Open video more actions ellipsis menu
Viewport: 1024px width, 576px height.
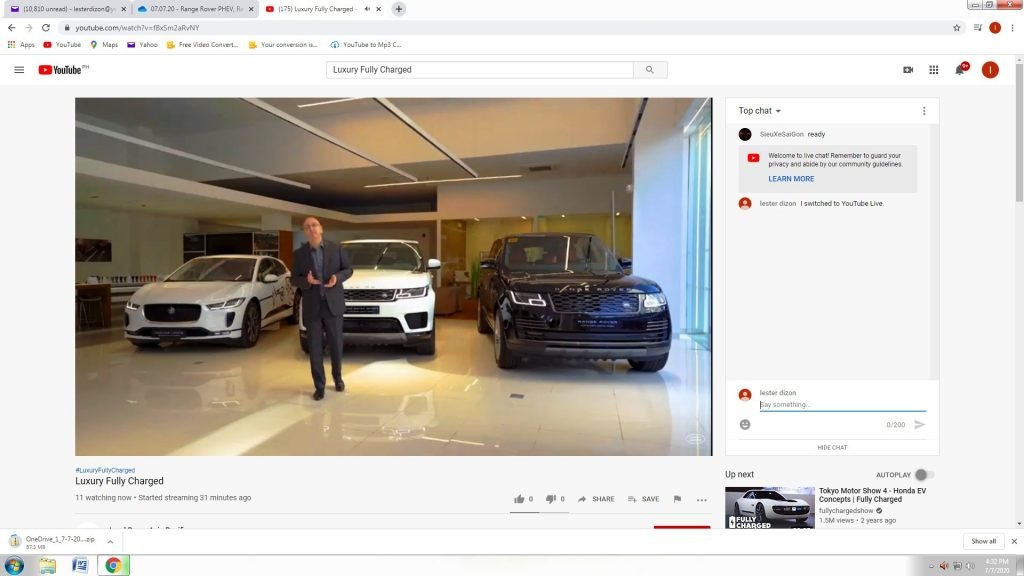click(702, 499)
